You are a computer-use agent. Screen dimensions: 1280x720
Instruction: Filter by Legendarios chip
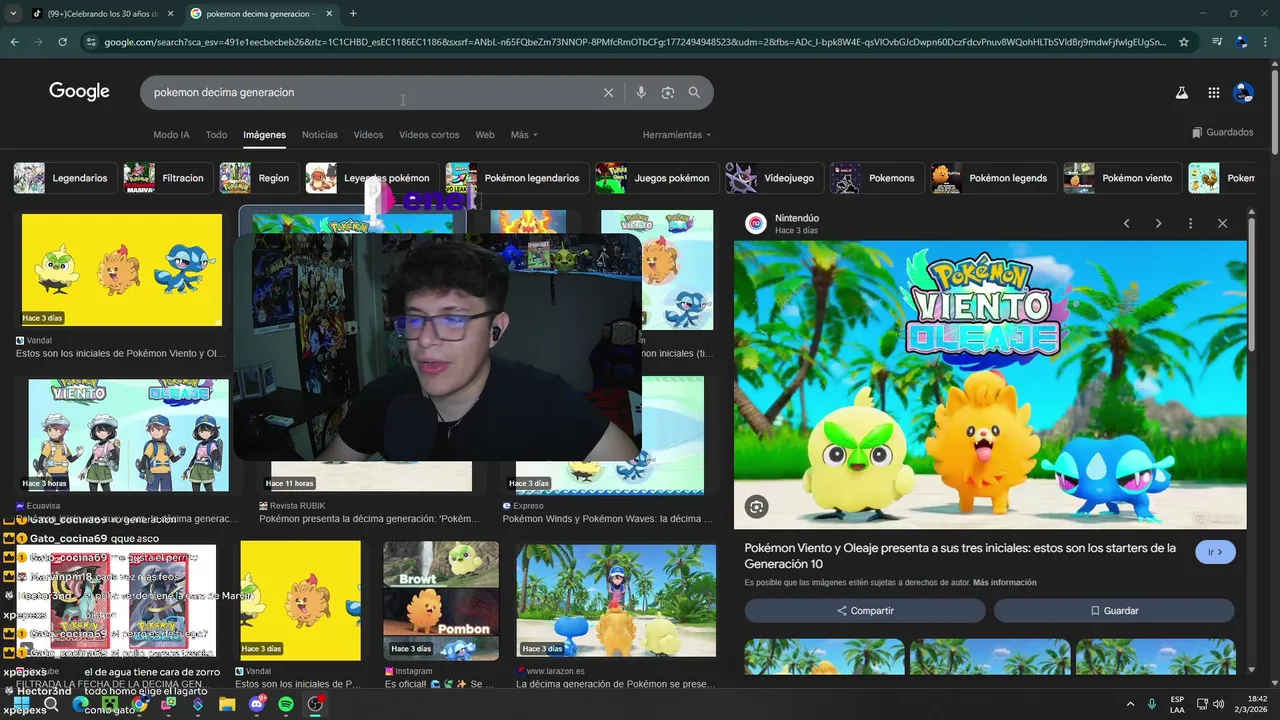[65, 178]
